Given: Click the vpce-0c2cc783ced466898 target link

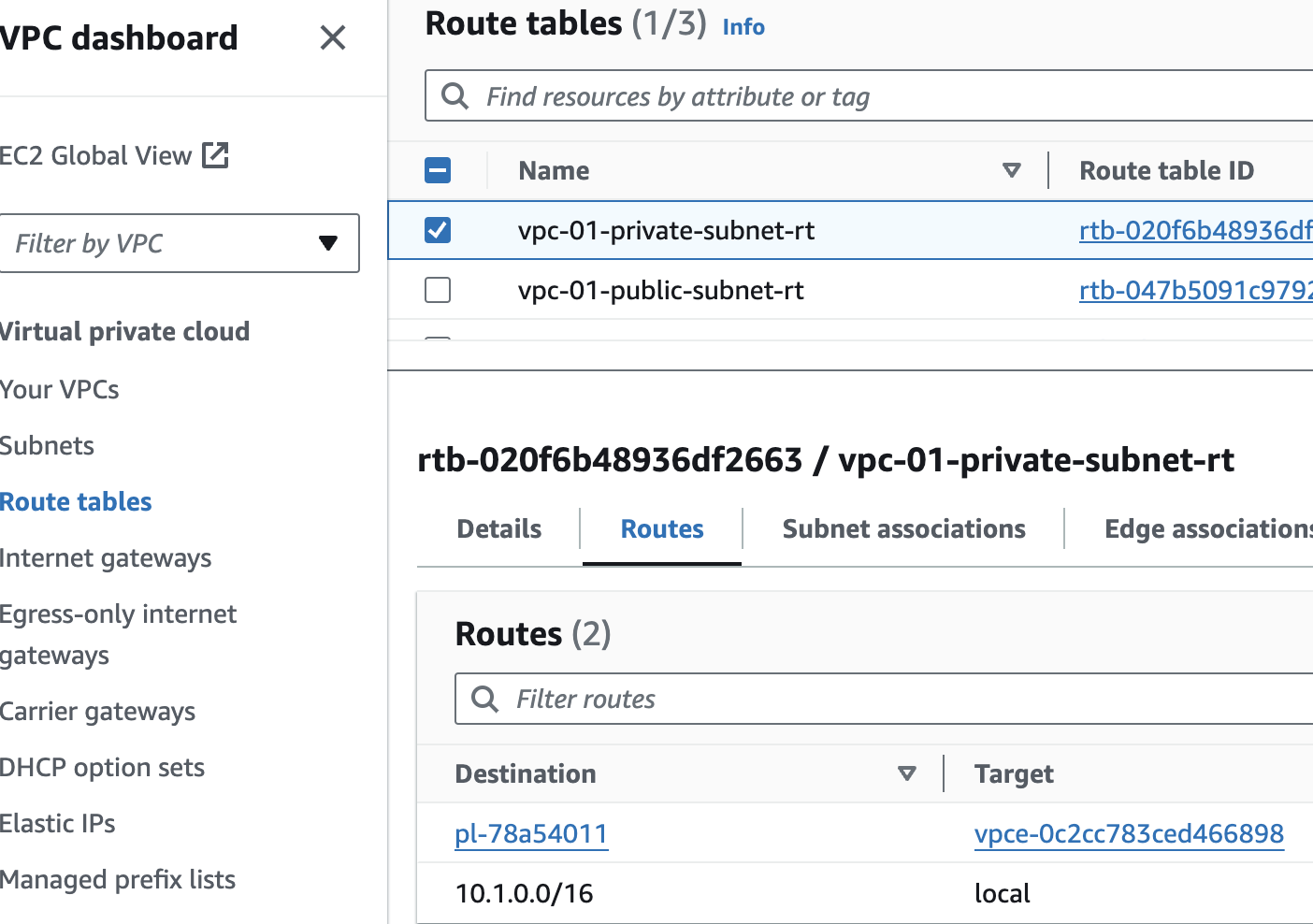Looking at the screenshot, I should point(1129,833).
